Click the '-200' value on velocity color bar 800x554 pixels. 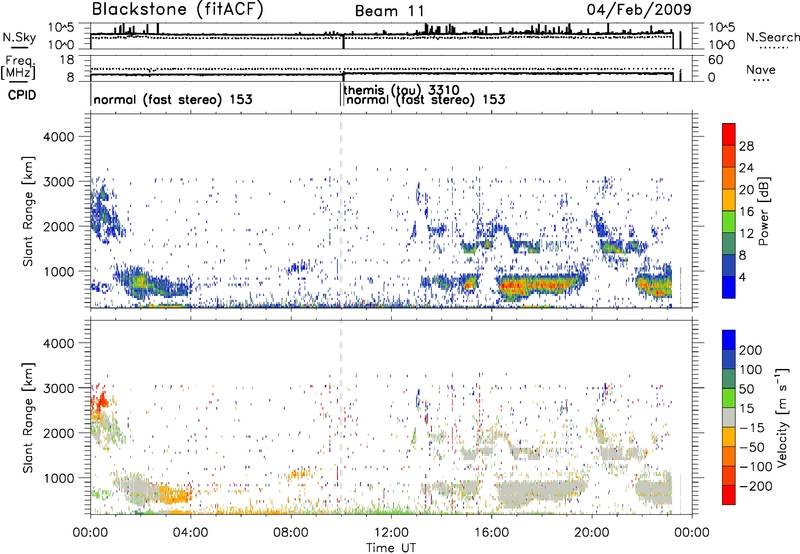coord(755,486)
